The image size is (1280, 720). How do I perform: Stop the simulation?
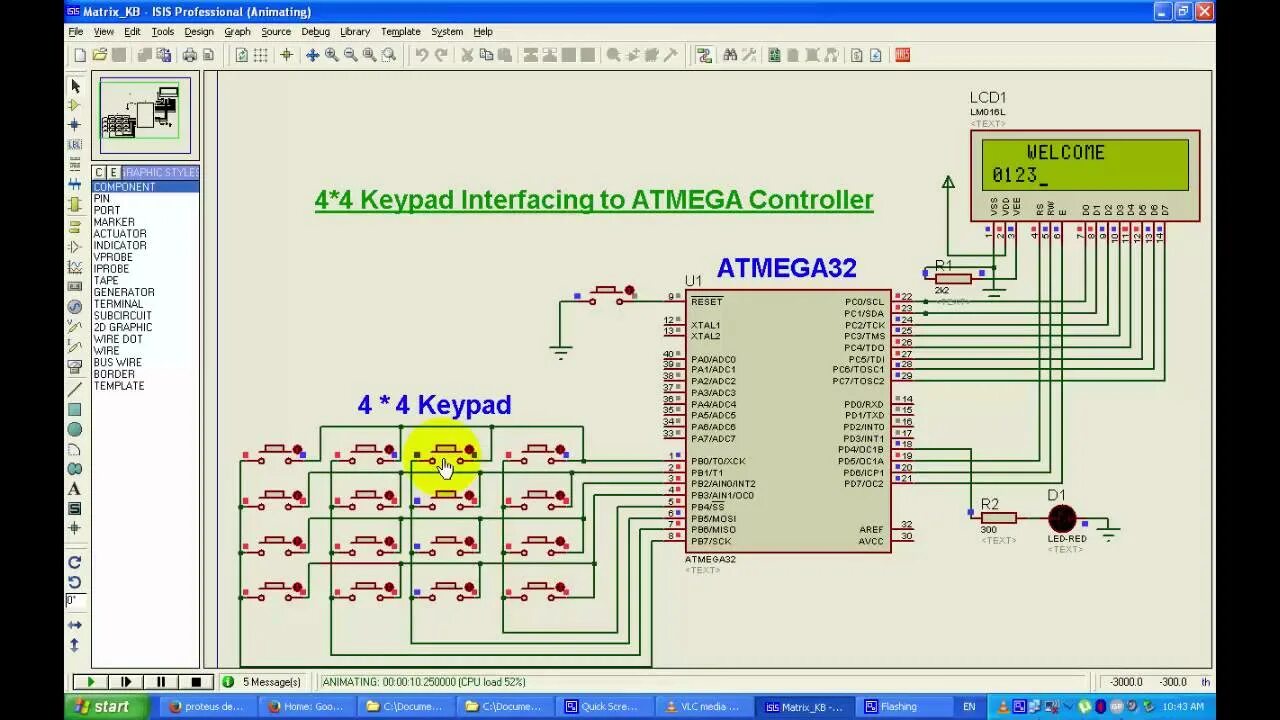(x=196, y=682)
